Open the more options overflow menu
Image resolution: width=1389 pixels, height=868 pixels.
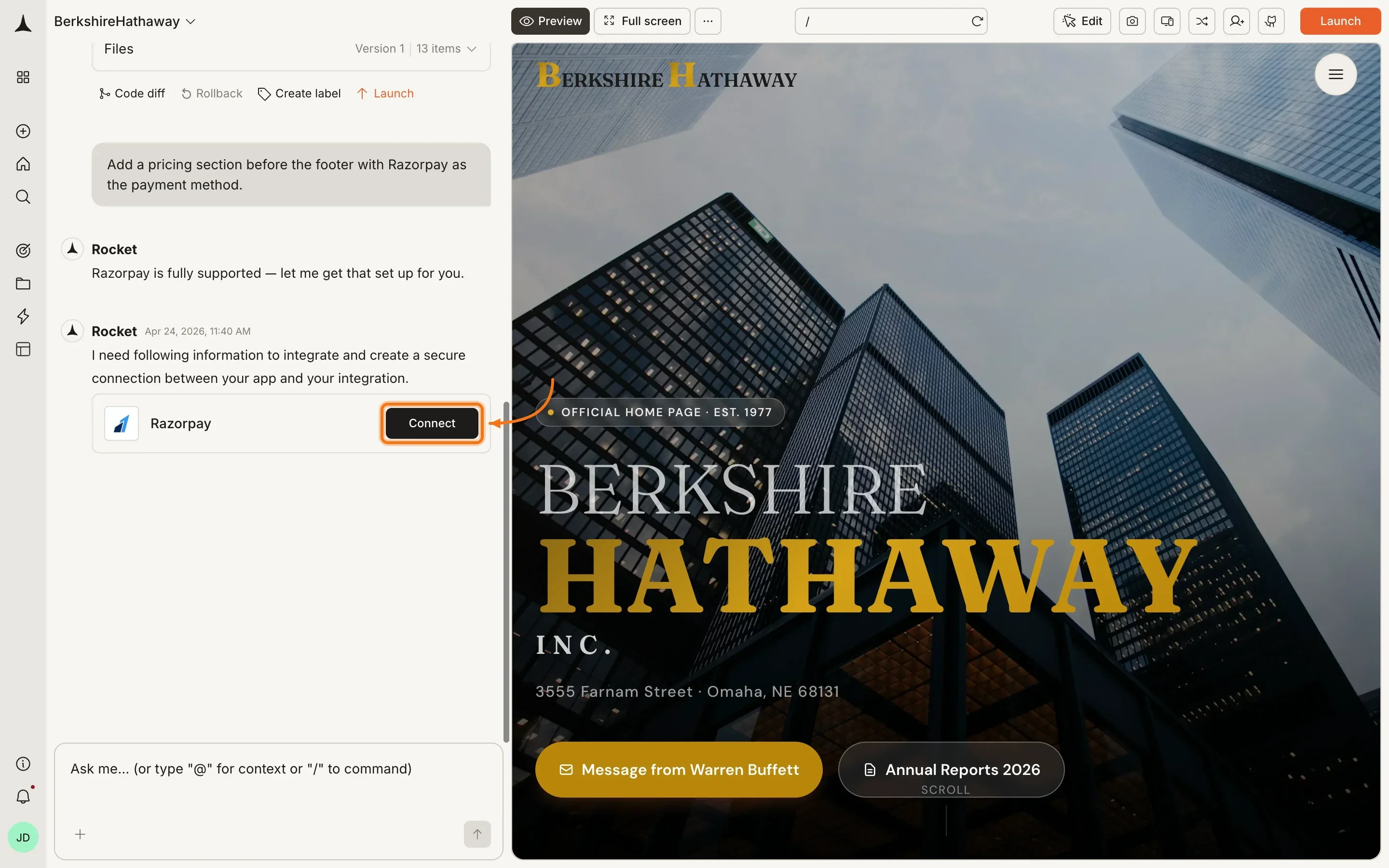tap(707, 21)
